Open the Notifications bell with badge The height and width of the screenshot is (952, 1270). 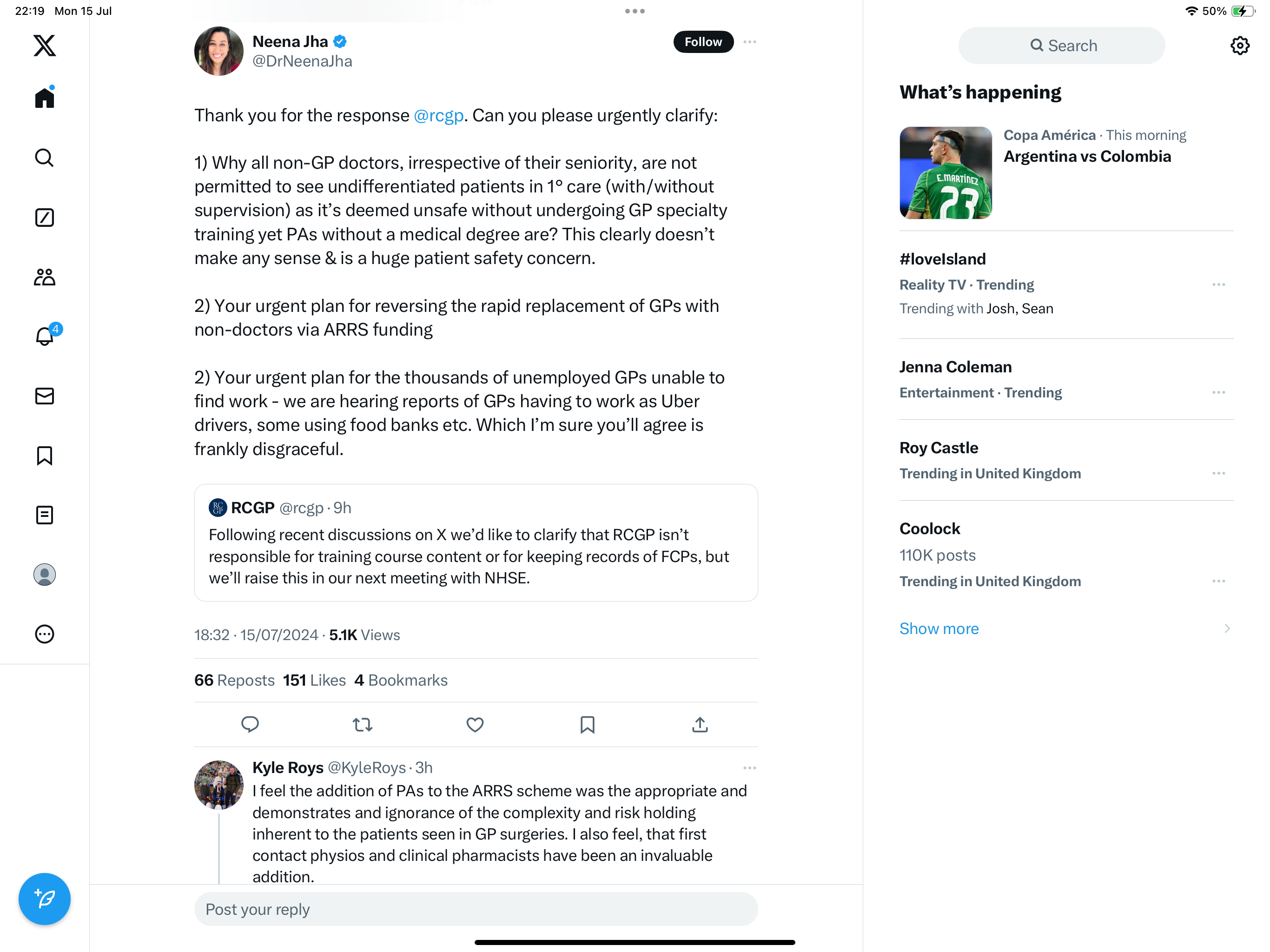(44, 337)
